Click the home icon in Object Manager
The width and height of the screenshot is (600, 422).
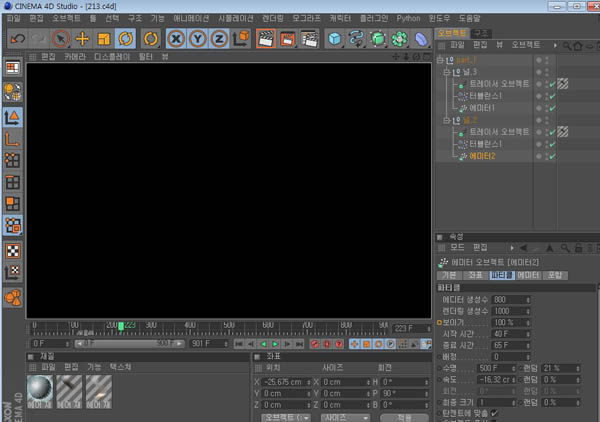[578, 46]
